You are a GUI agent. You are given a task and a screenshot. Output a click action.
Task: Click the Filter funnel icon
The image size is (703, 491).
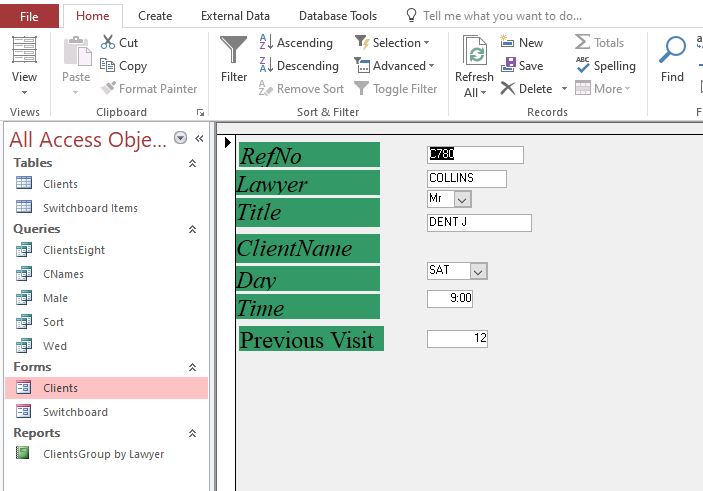[234, 52]
